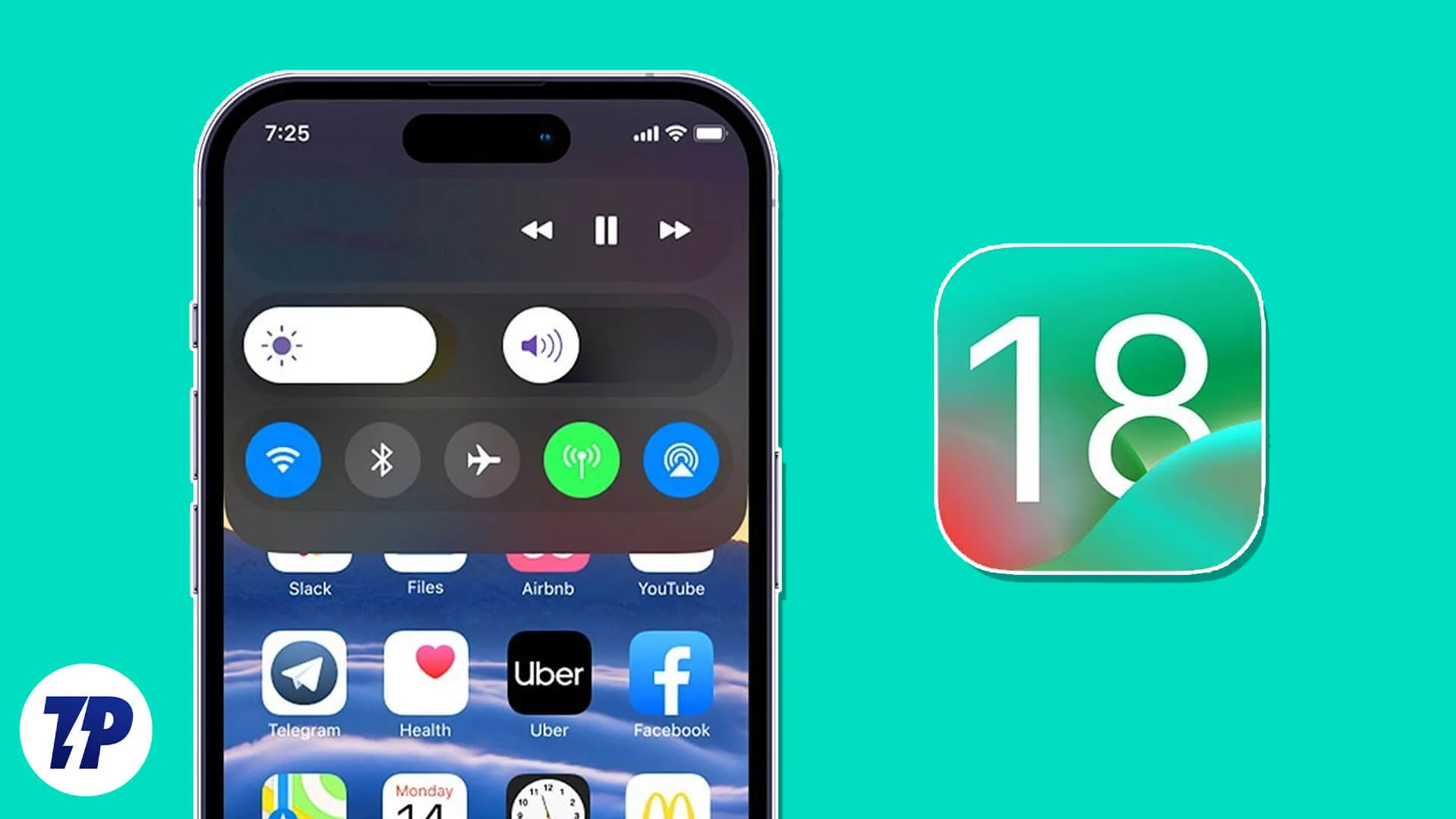The image size is (1456, 819).
Task: Tap the pause button in media controls
Action: click(x=602, y=231)
